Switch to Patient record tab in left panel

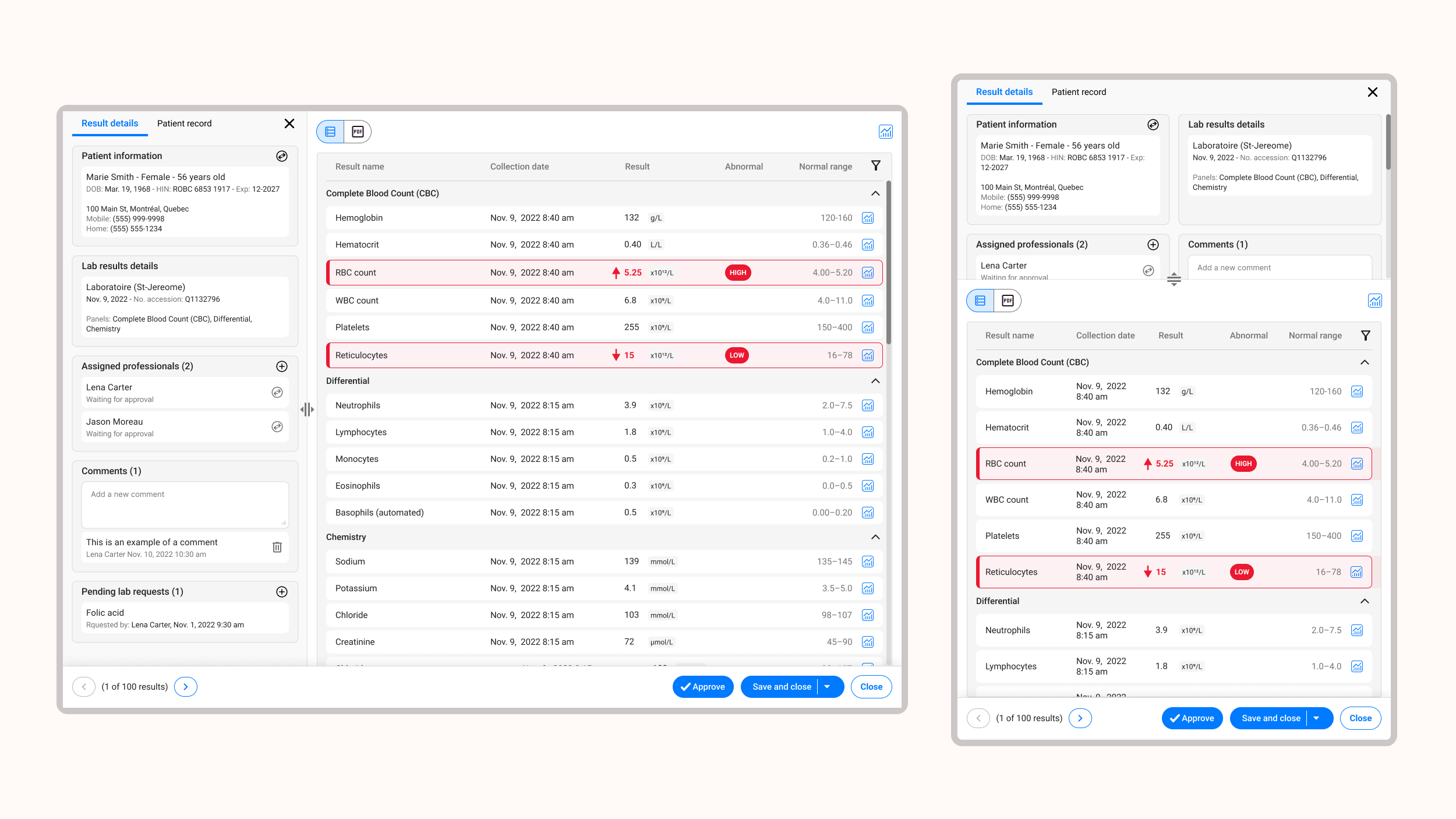(184, 123)
